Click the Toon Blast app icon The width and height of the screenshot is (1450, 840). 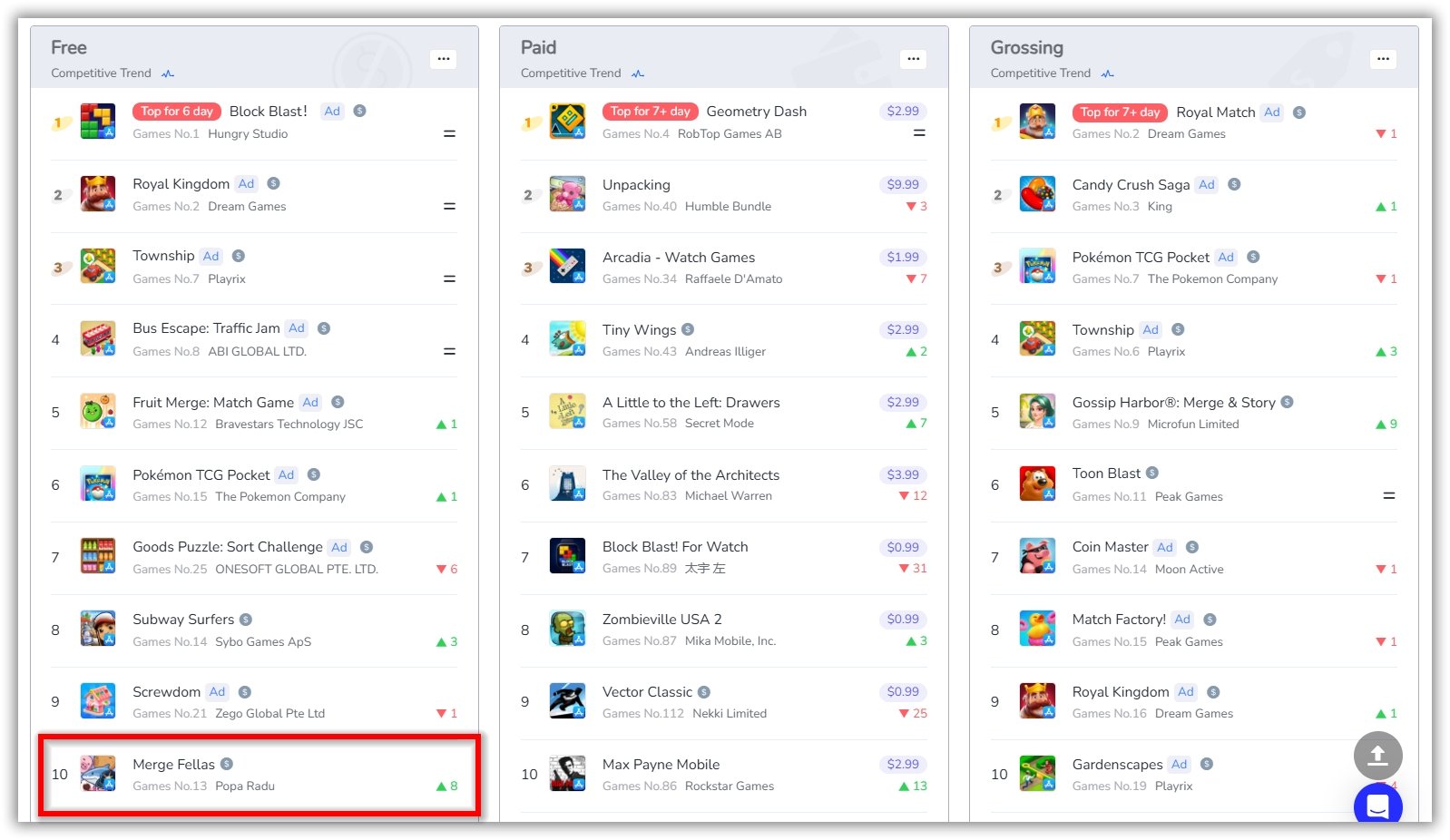pos(1037,484)
